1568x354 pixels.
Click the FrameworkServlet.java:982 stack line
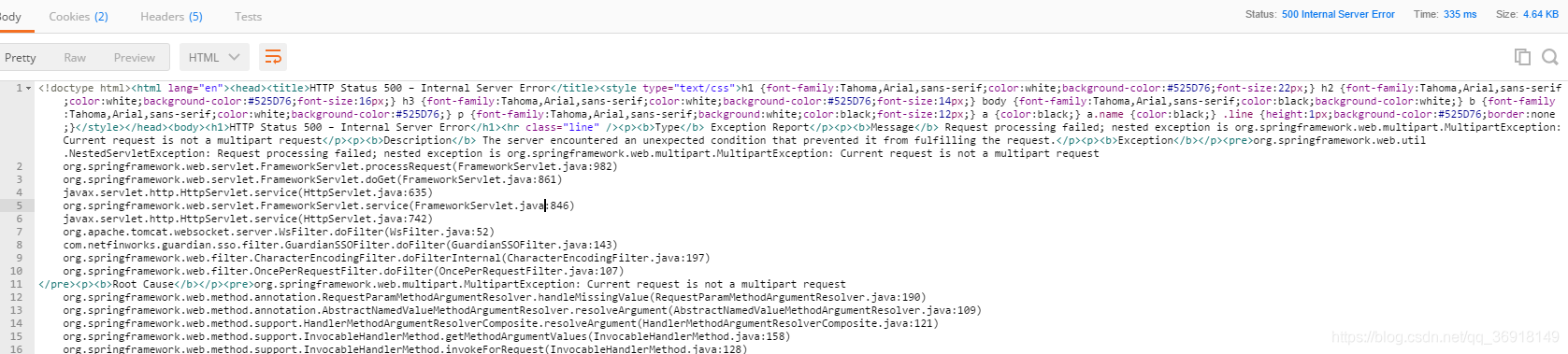[340, 166]
